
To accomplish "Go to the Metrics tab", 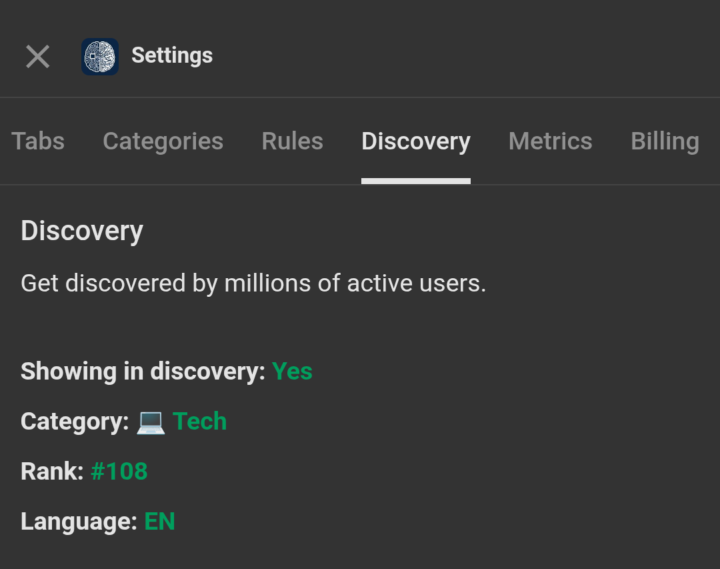I will pyautogui.click(x=550, y=141).
